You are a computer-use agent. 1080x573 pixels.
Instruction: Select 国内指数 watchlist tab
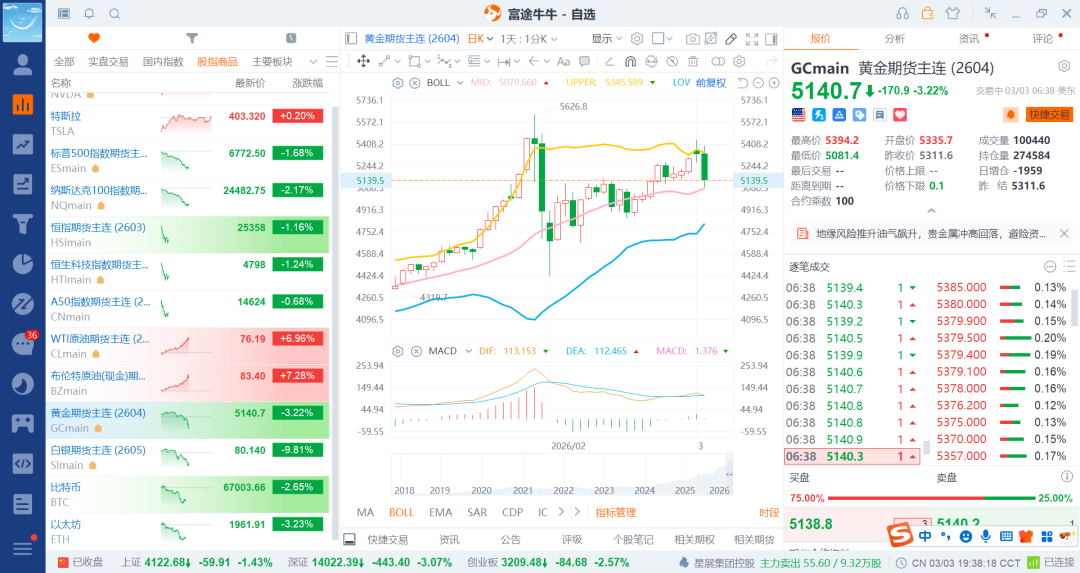[x=163, y=61]
